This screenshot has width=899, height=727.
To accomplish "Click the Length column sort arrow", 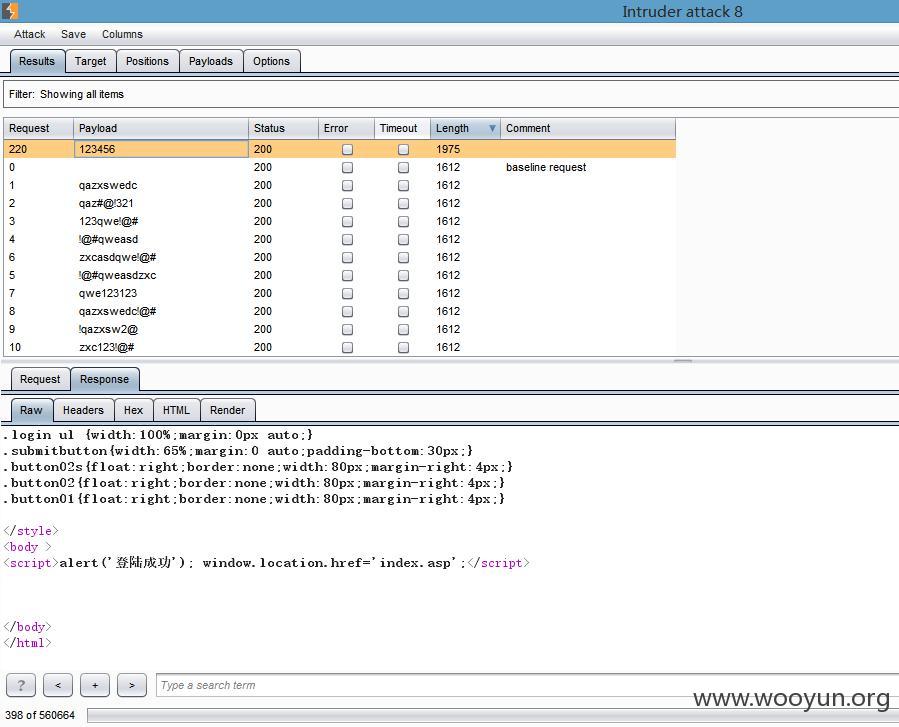I will coord(492,128).
